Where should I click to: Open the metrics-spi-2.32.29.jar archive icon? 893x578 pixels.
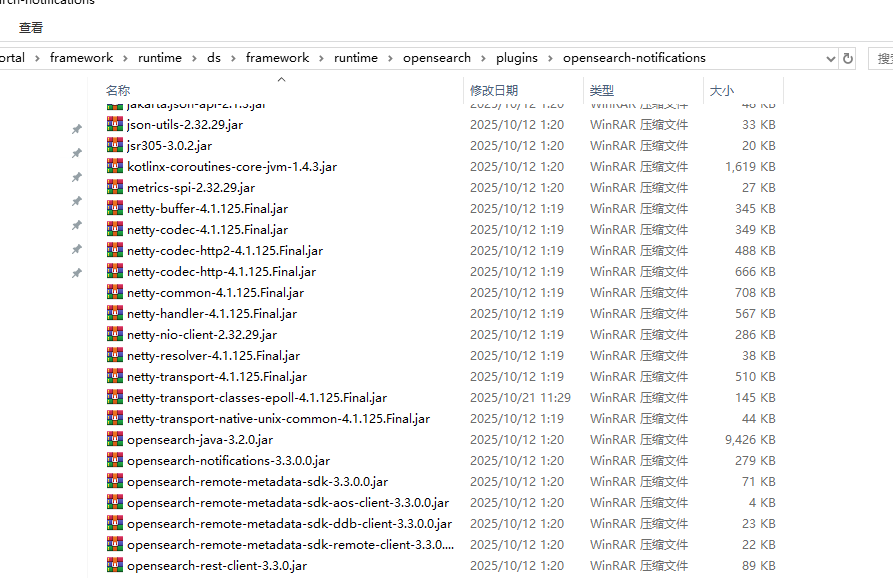114,187
